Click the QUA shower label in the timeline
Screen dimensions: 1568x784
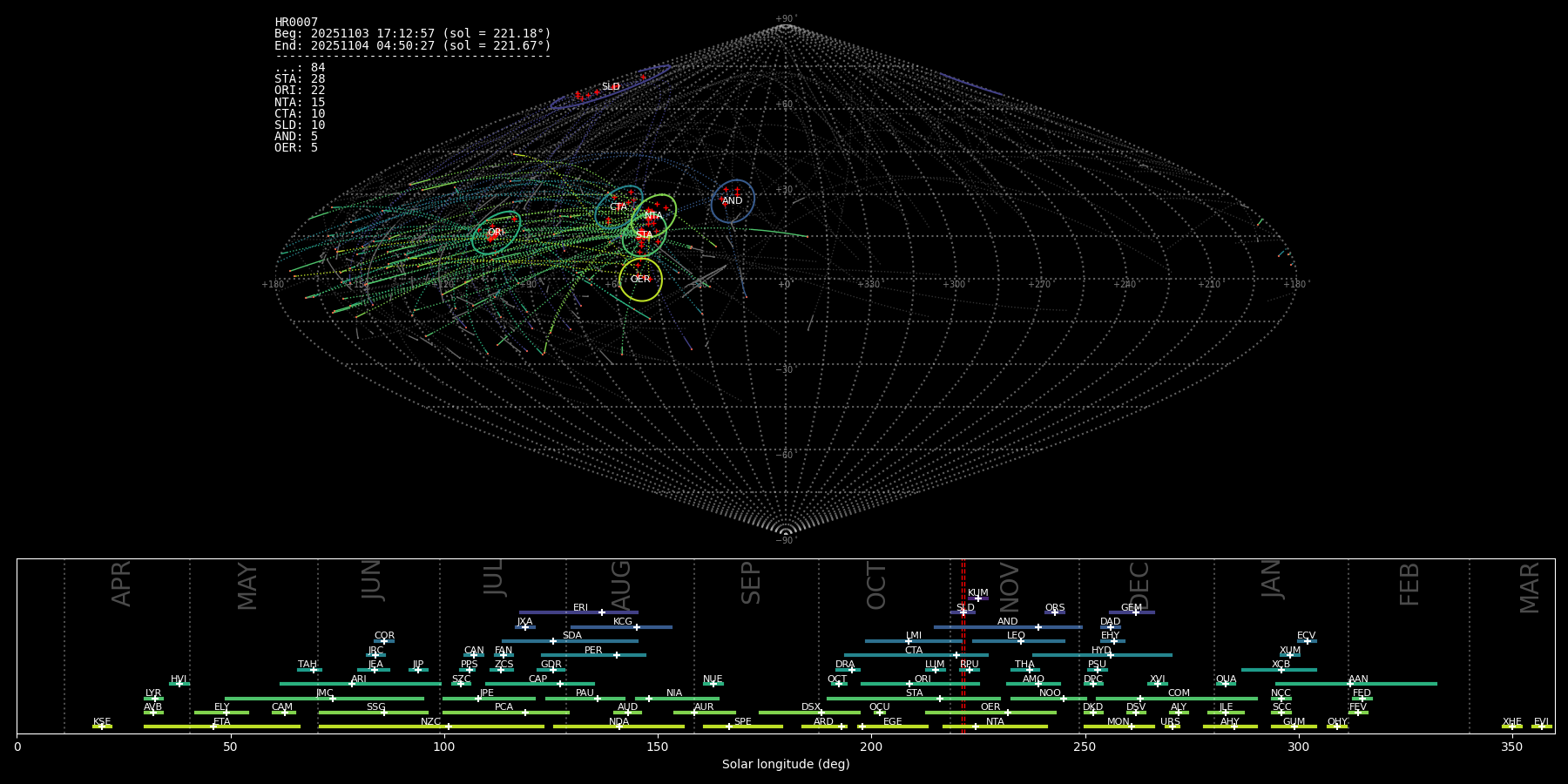click(1227, 679)
